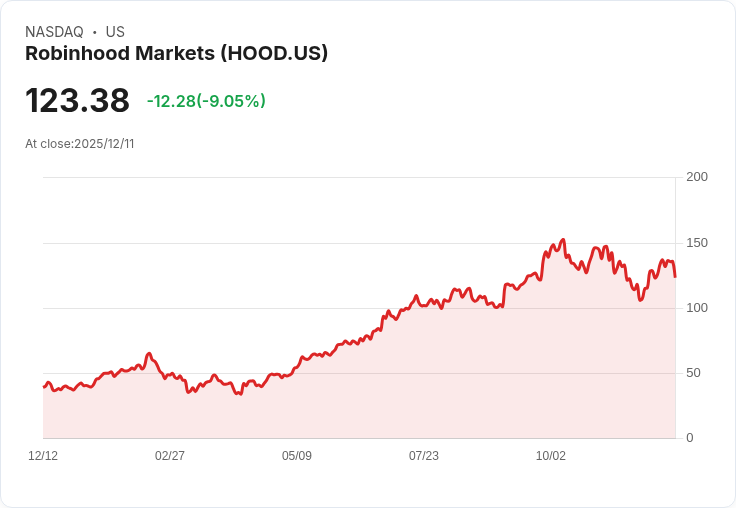Click the 02/27 date marker

[x=170, y=456]
